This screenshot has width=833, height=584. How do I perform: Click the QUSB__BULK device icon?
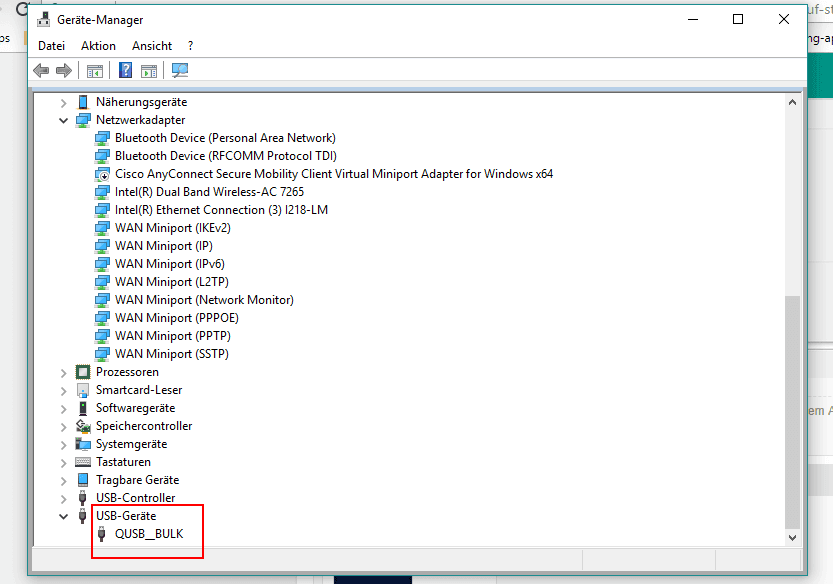click(x=101, y=534)
